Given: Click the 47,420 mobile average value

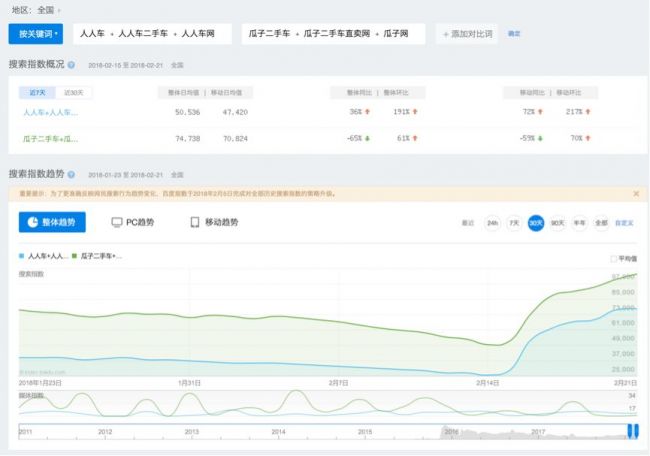Looking at the screenshot, I should (x=235, y=112).
